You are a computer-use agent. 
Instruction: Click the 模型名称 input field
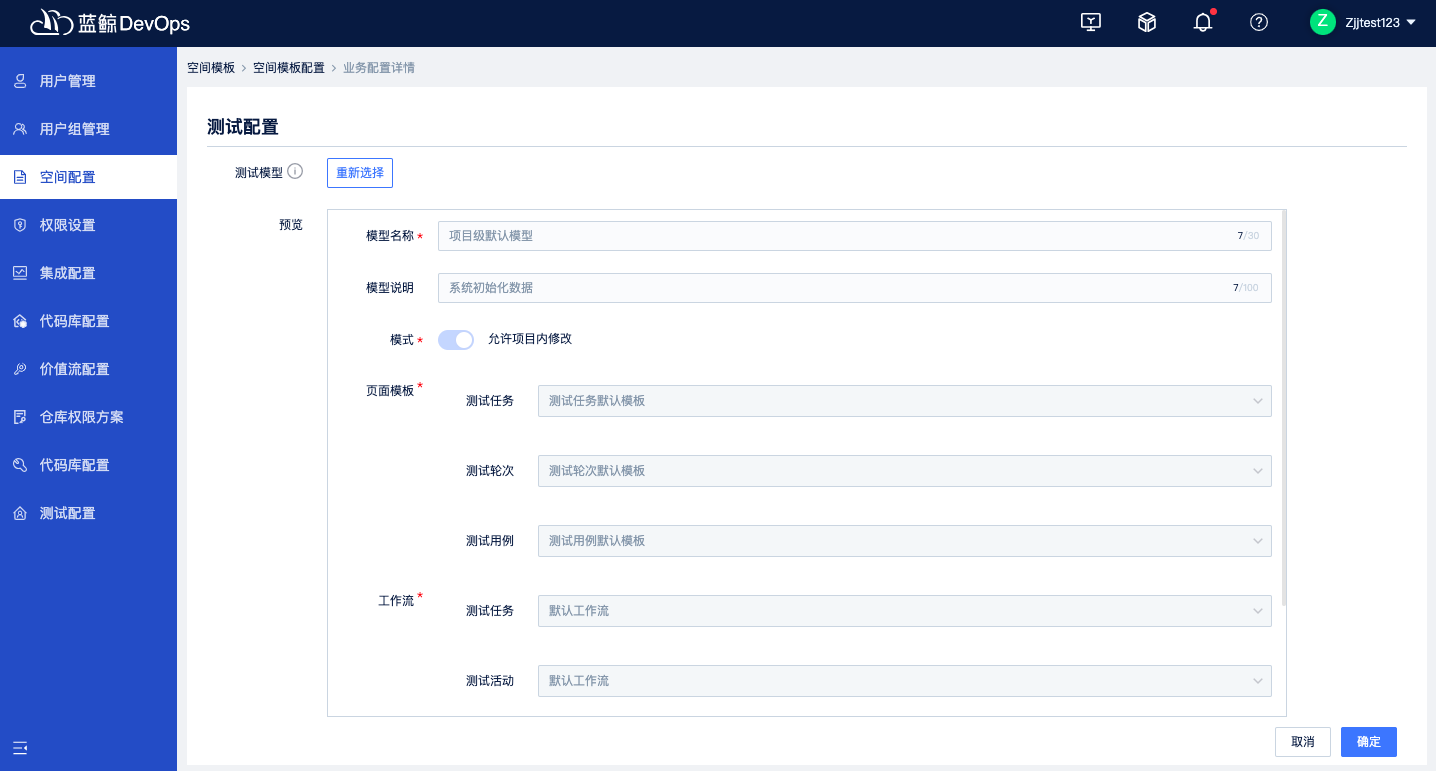click(855, 236)
